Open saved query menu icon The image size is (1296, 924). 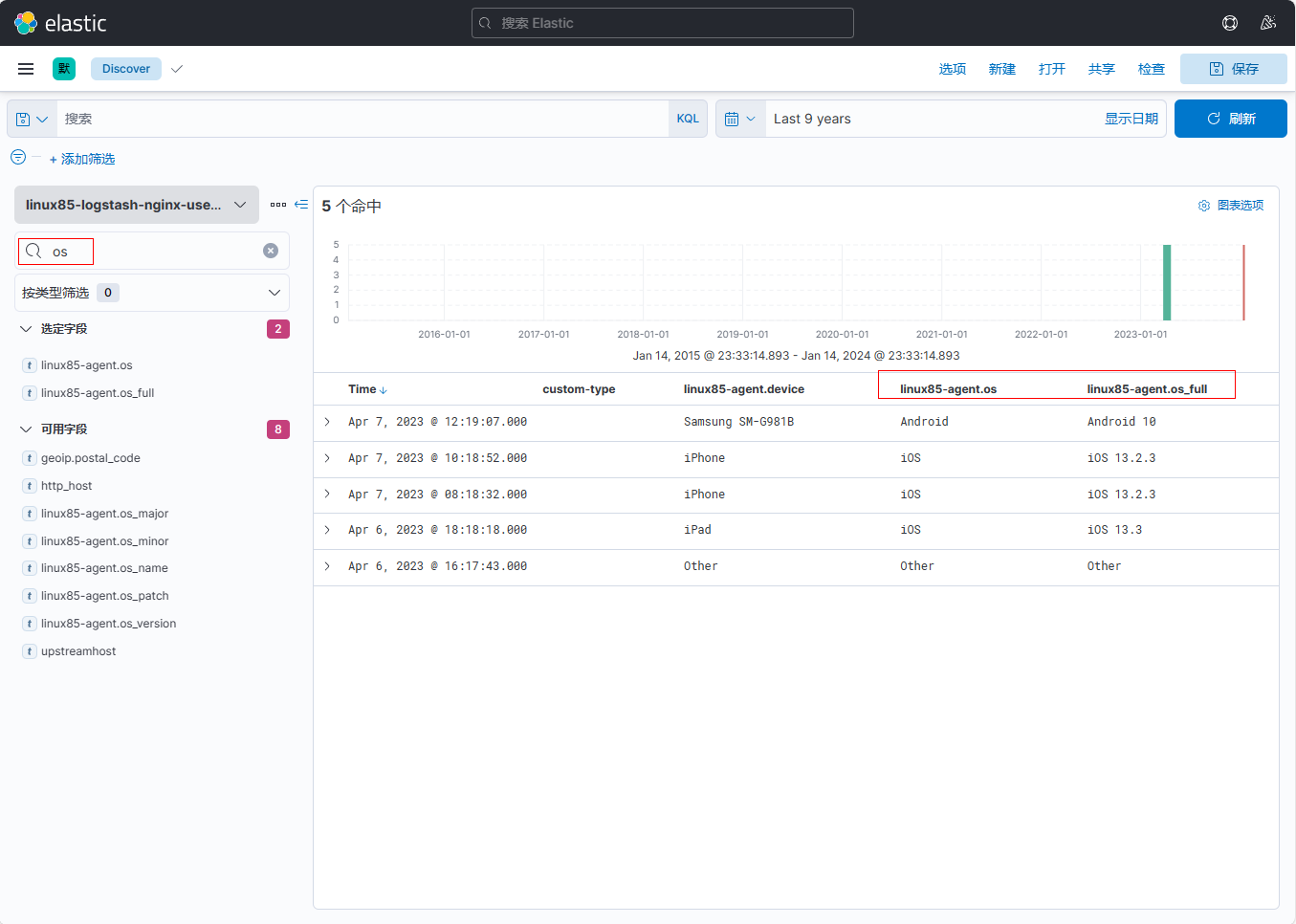click(32, 119)
